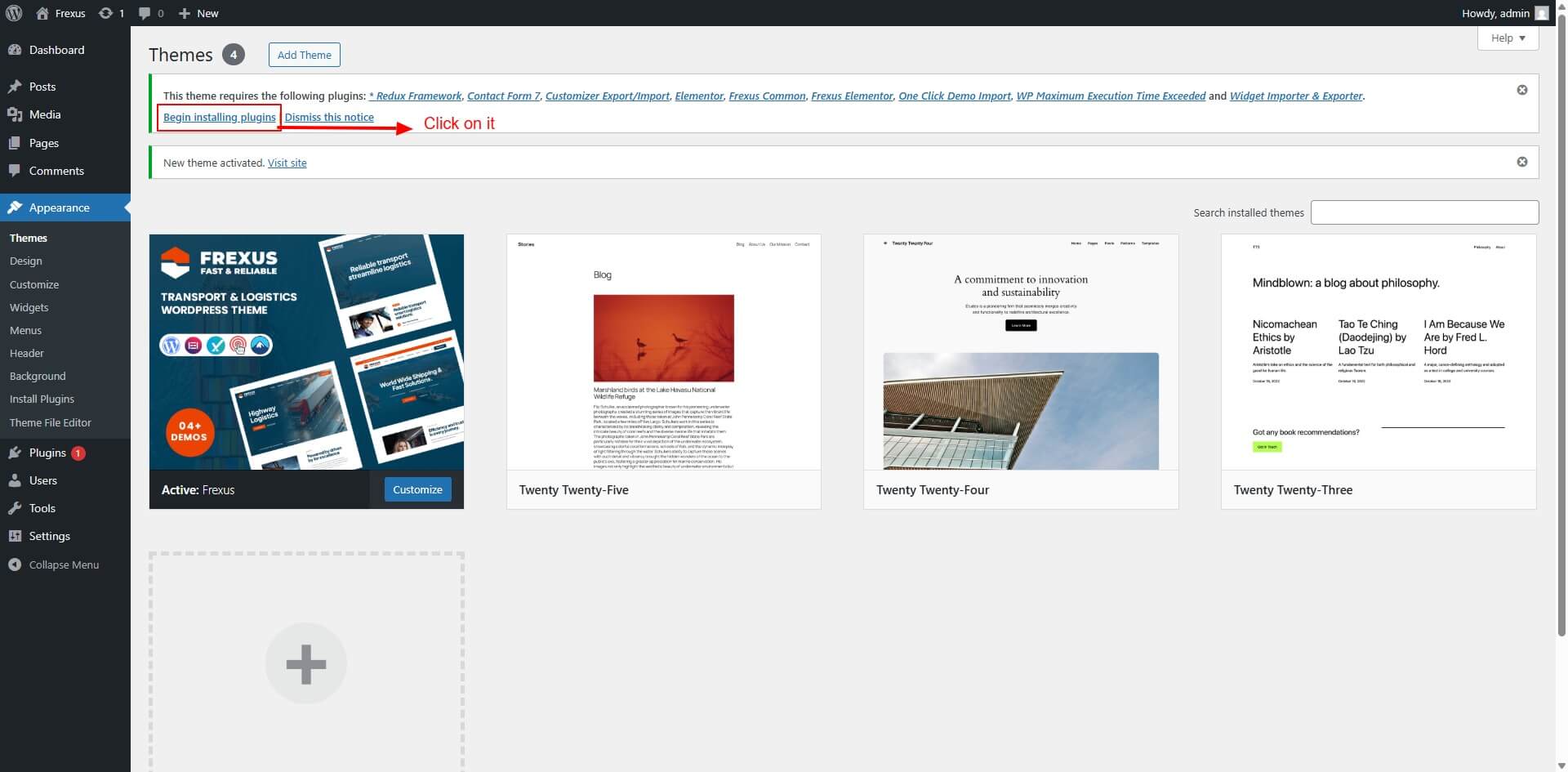Click the admin avatar in top bar

coord(1541,13)
